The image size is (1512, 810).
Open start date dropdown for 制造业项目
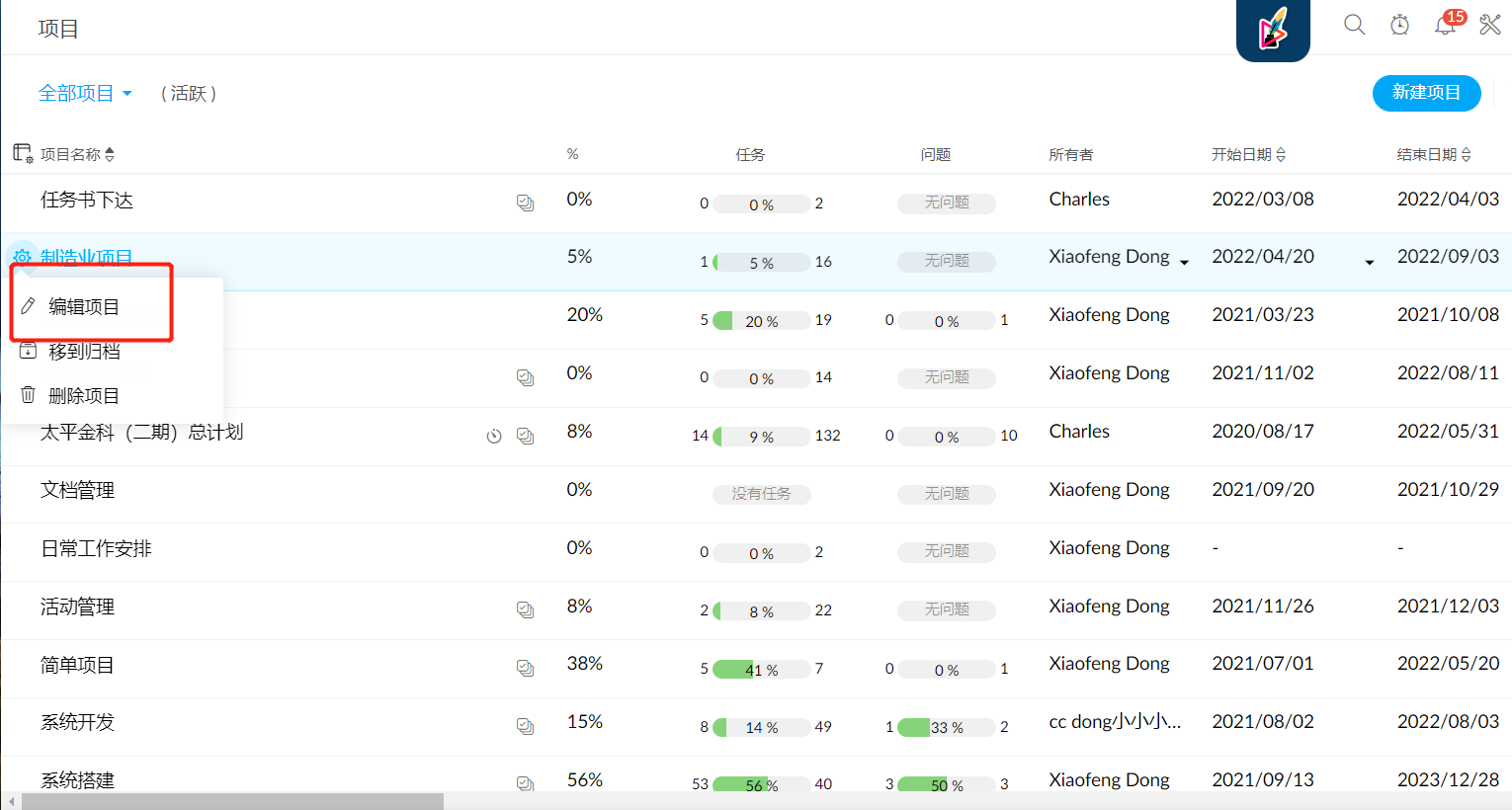pyautogui.click(x=1369, y=262)
